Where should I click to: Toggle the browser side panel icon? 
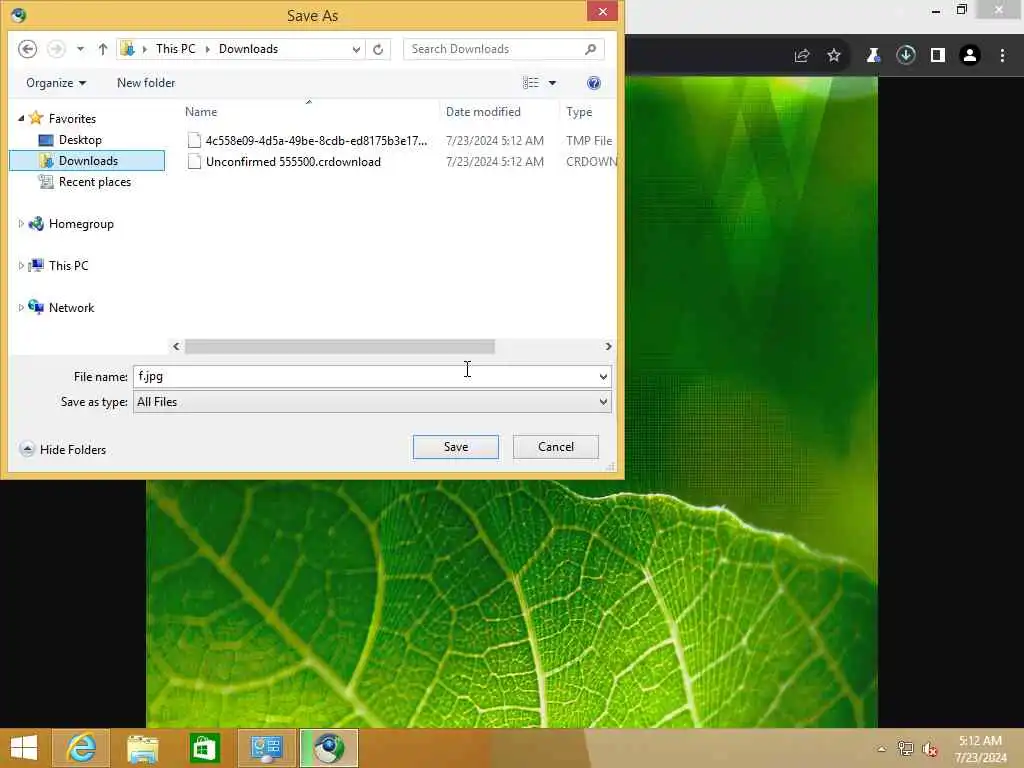coord(938,56)
